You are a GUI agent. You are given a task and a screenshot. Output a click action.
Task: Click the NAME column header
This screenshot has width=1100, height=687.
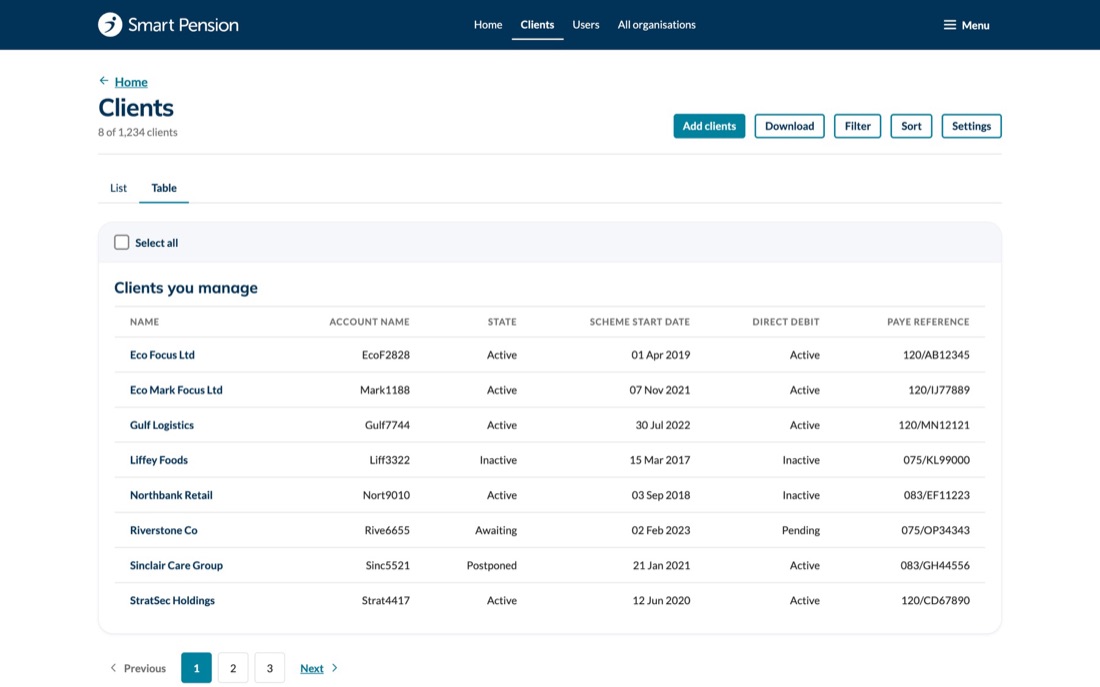click(x=145, y=322)
